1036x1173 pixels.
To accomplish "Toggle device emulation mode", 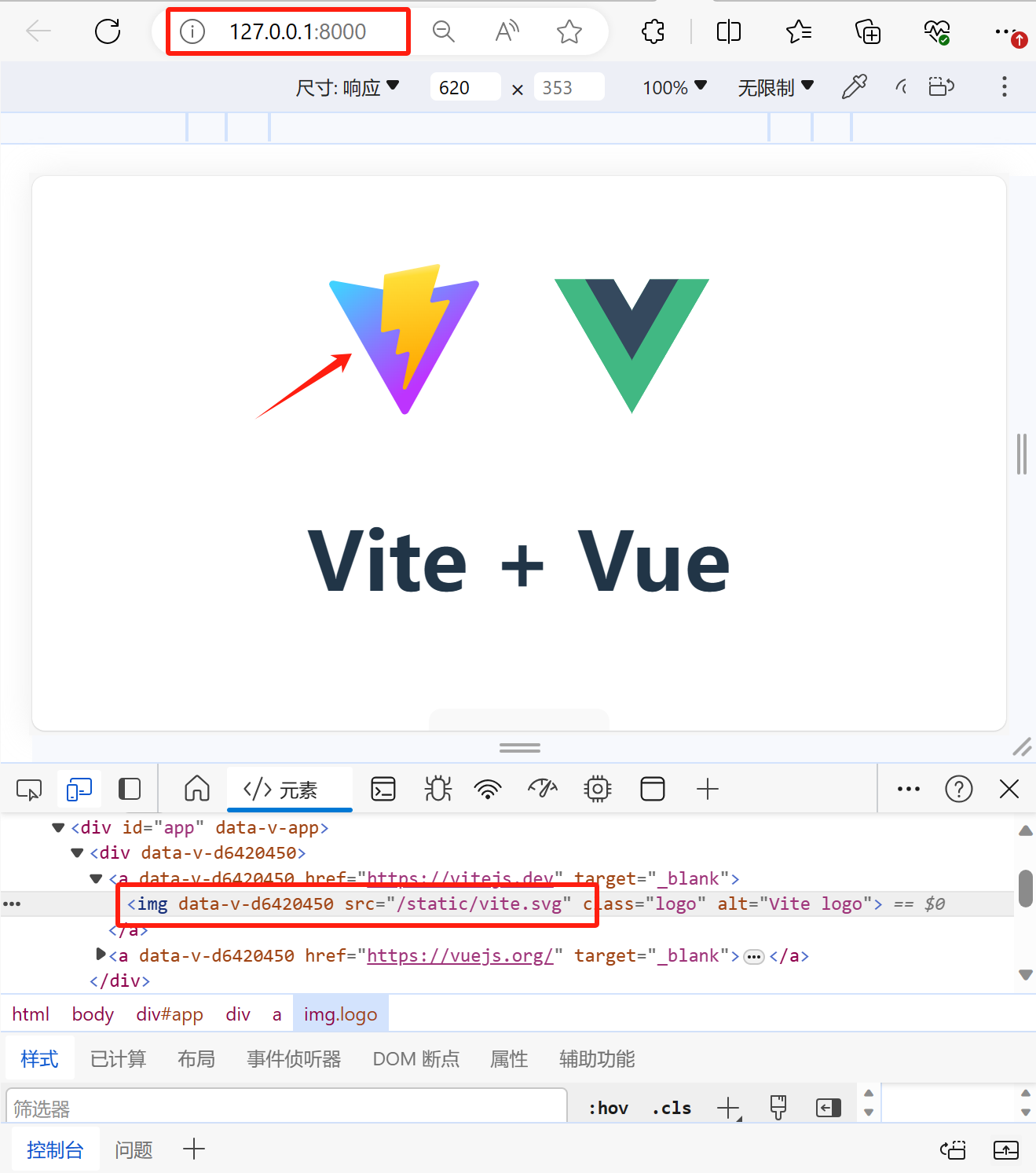I will (x=79, y=789).
